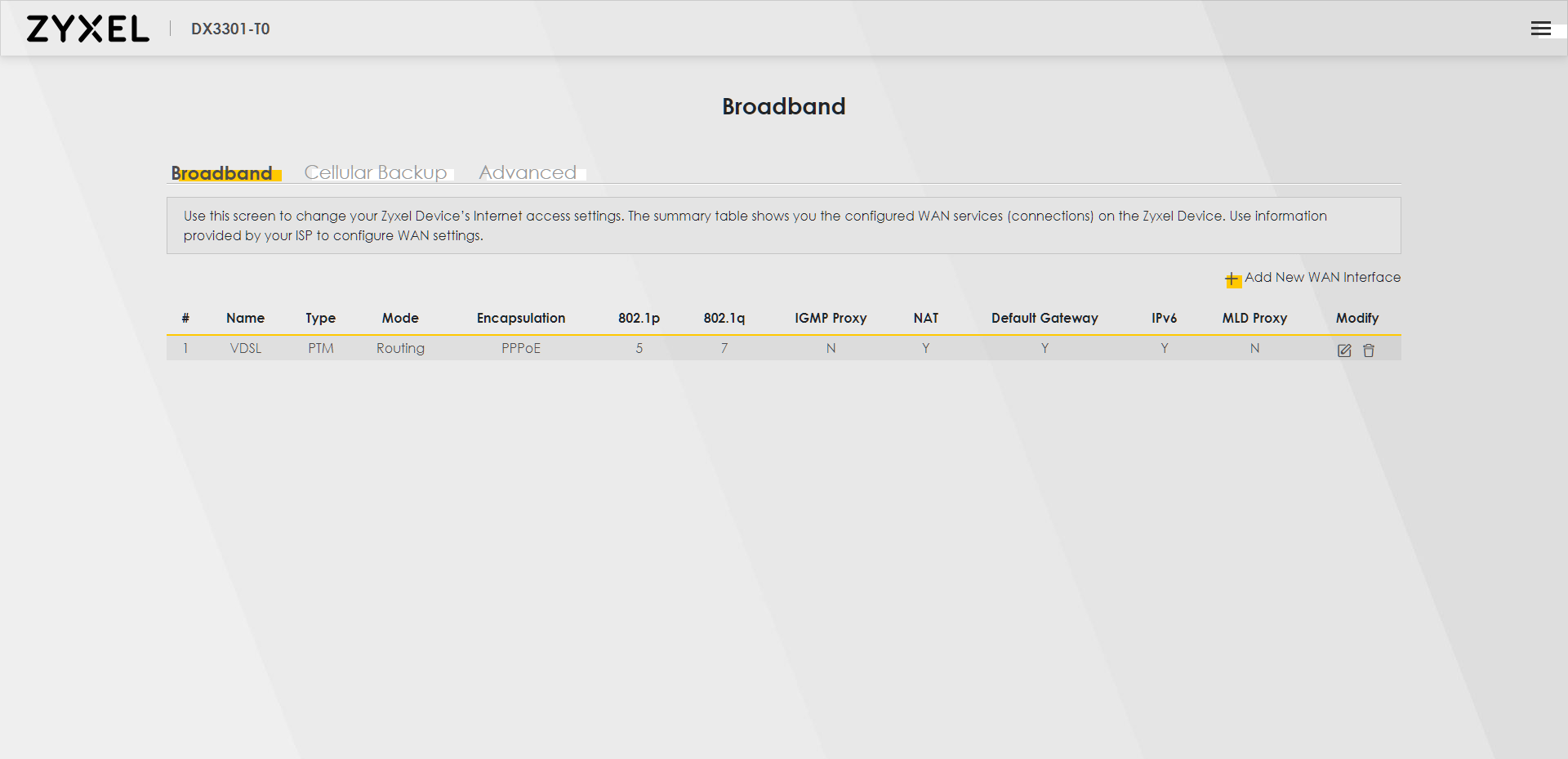1568x759 pixels.
Task: Open the Advanced tab
Action: click(x=528, y=172)
